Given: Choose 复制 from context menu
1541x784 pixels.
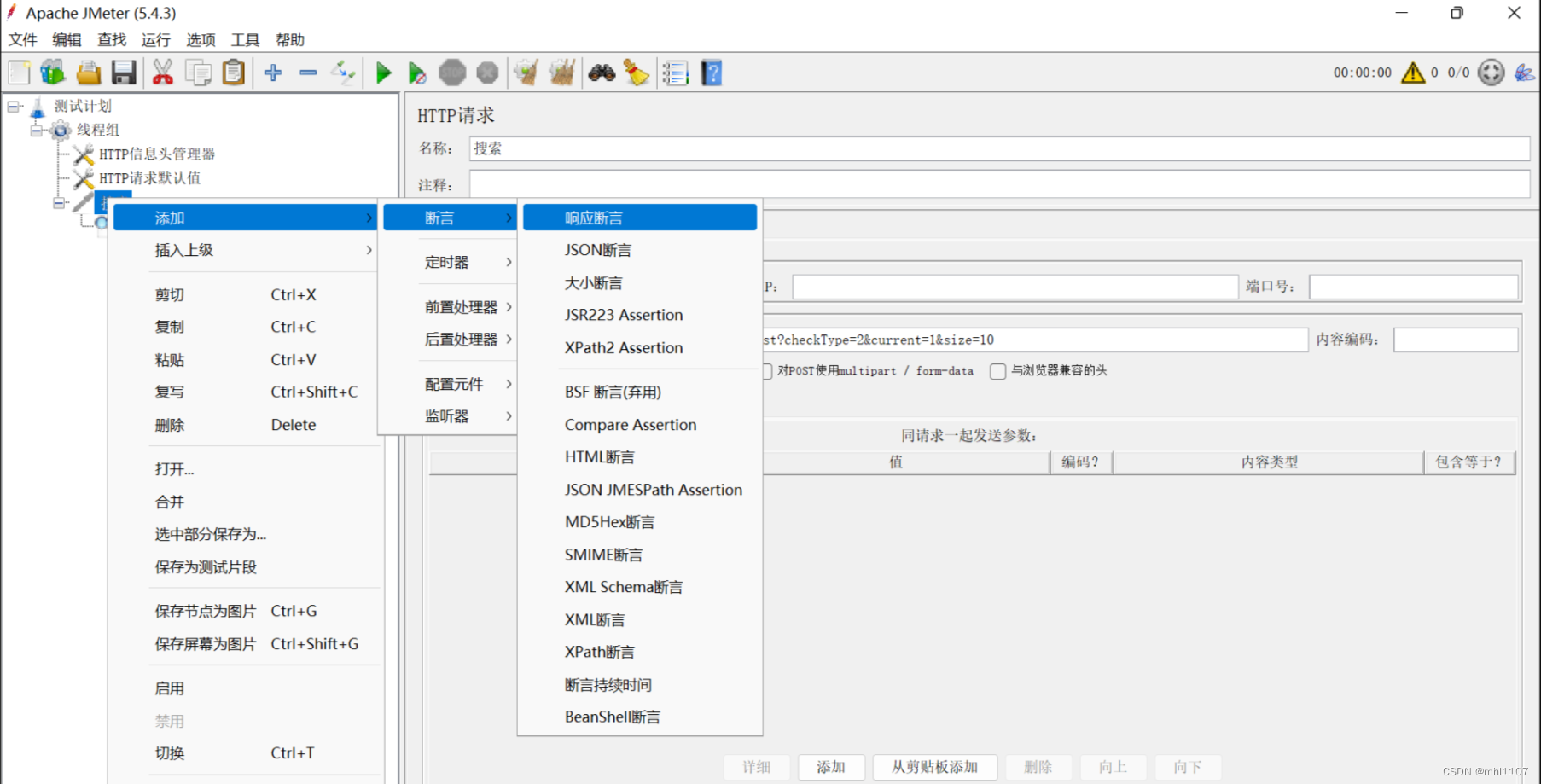Looking at the screenshot, I should (x=245, y=327).
